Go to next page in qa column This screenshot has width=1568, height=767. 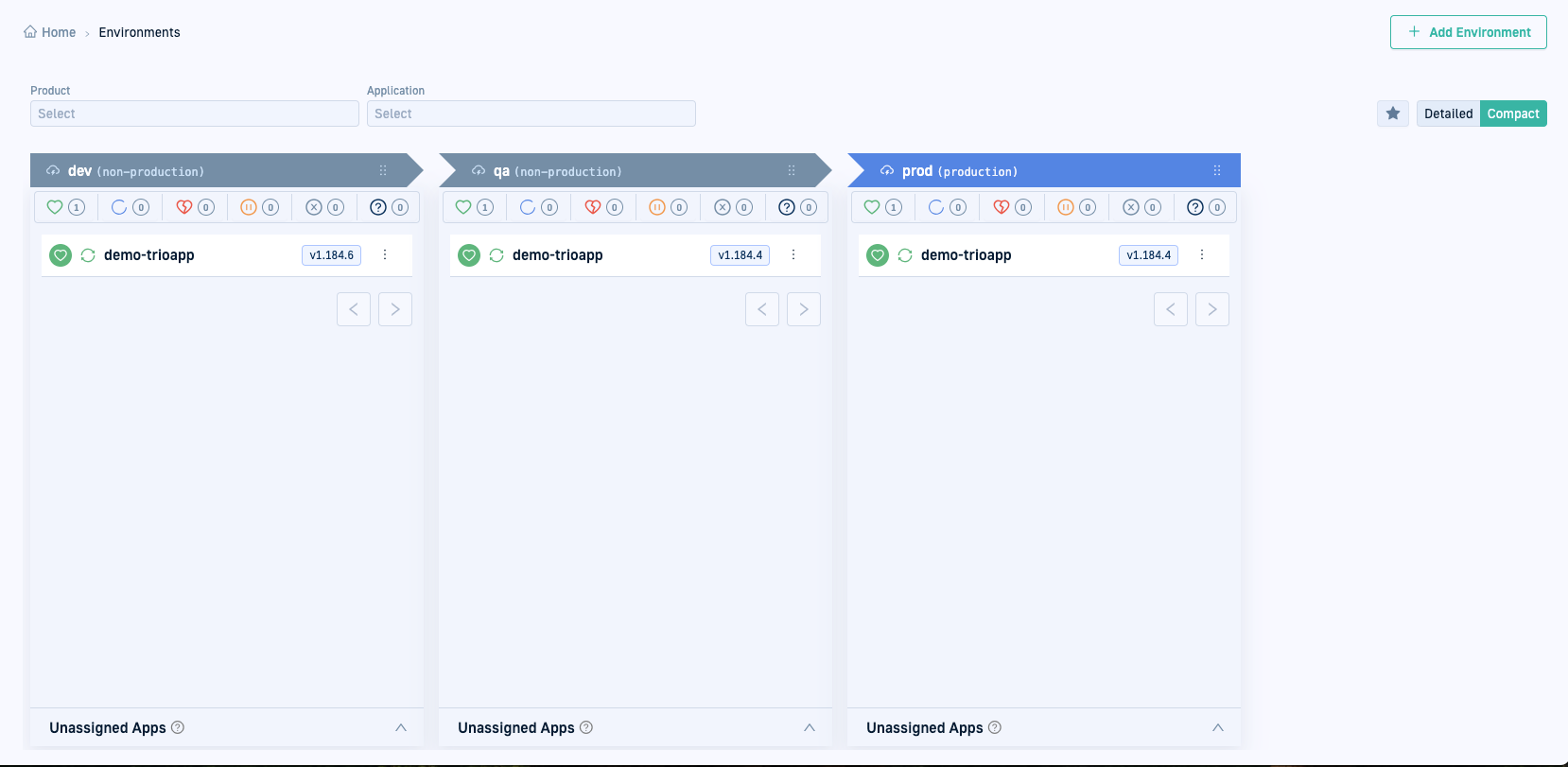(804, 309)
